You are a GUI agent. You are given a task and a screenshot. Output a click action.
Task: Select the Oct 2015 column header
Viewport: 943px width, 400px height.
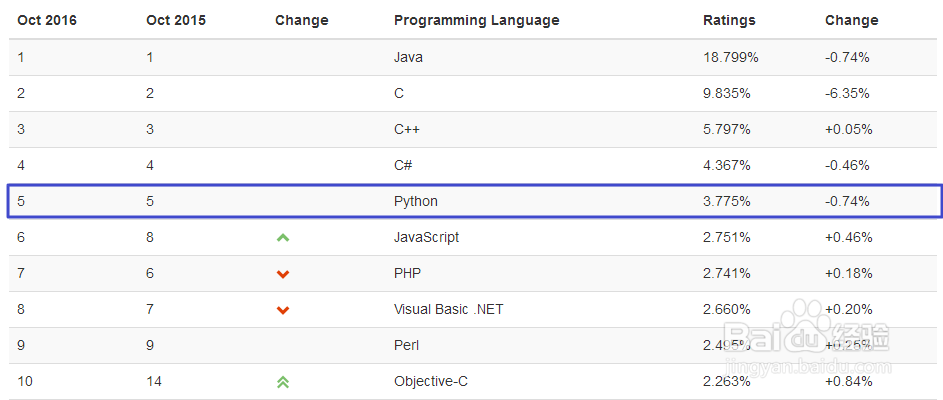click(x=176, y=20)
